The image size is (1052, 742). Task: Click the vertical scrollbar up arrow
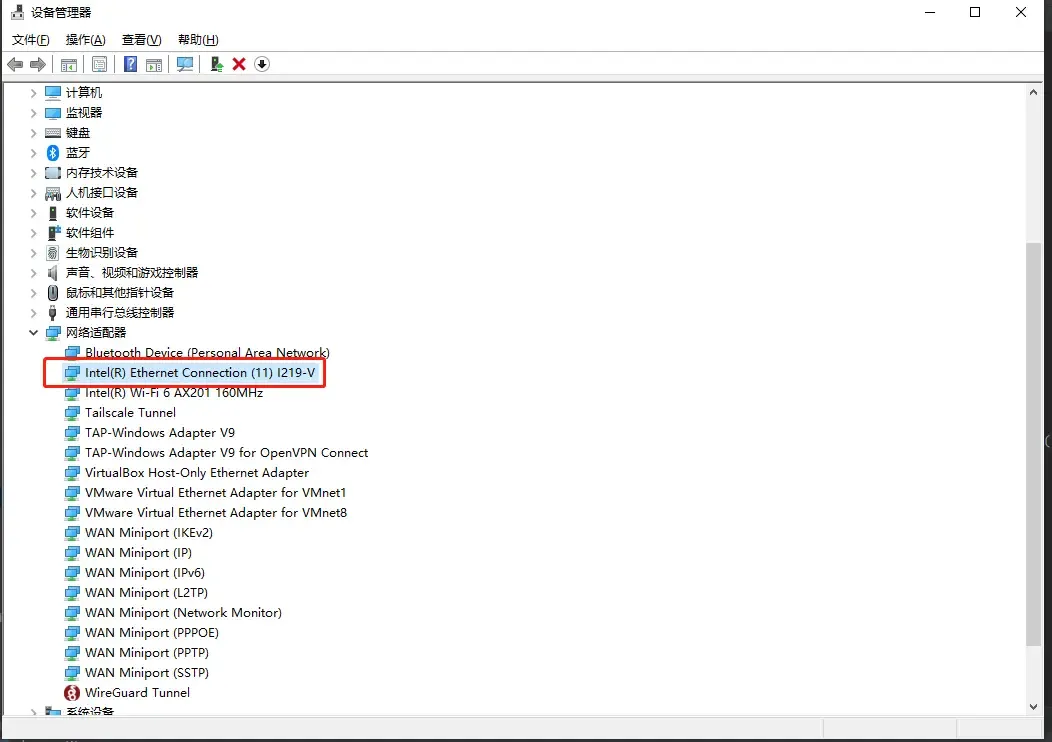point(1033,93)
